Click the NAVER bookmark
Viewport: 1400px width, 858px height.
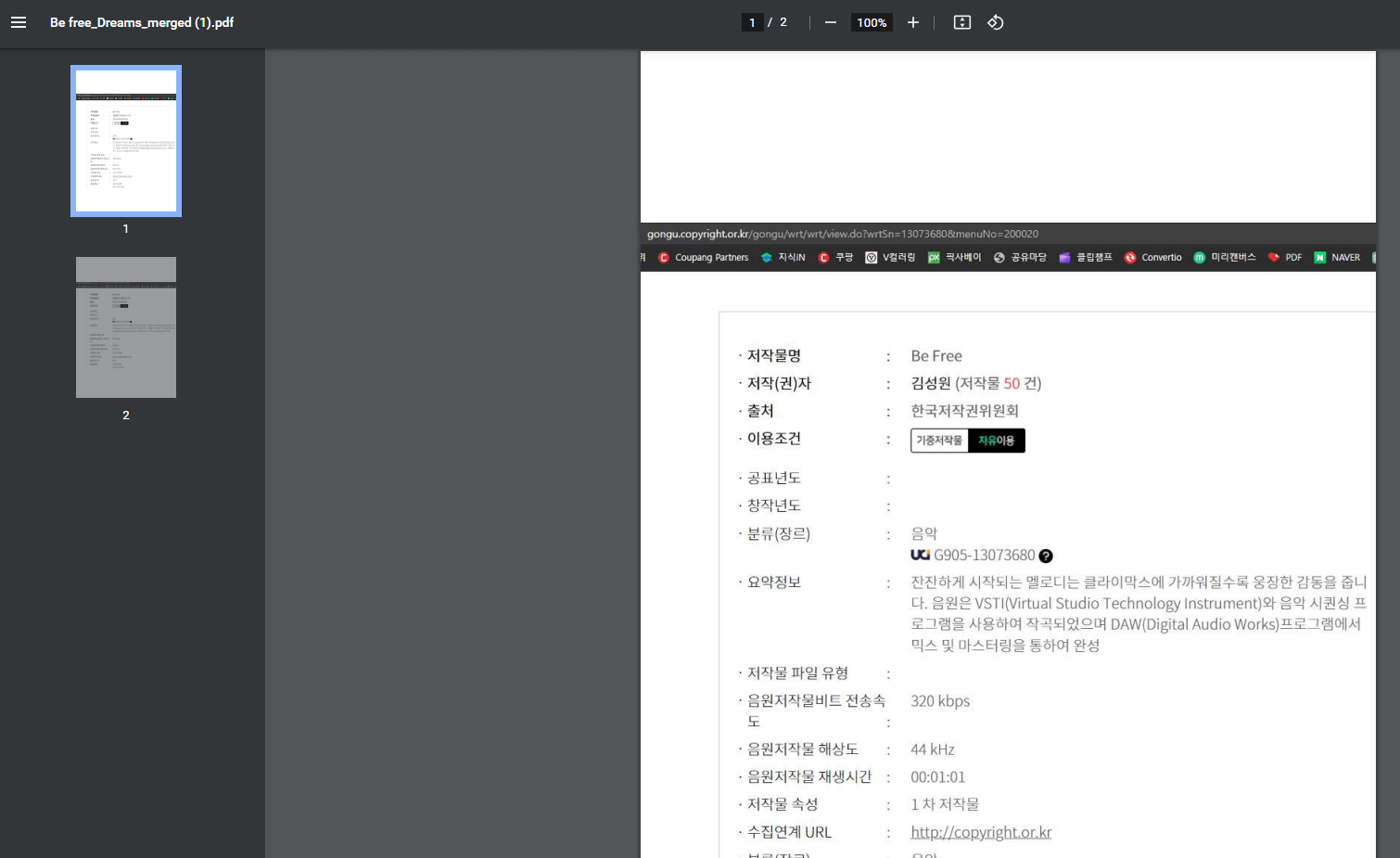(x=1337, y=258)
